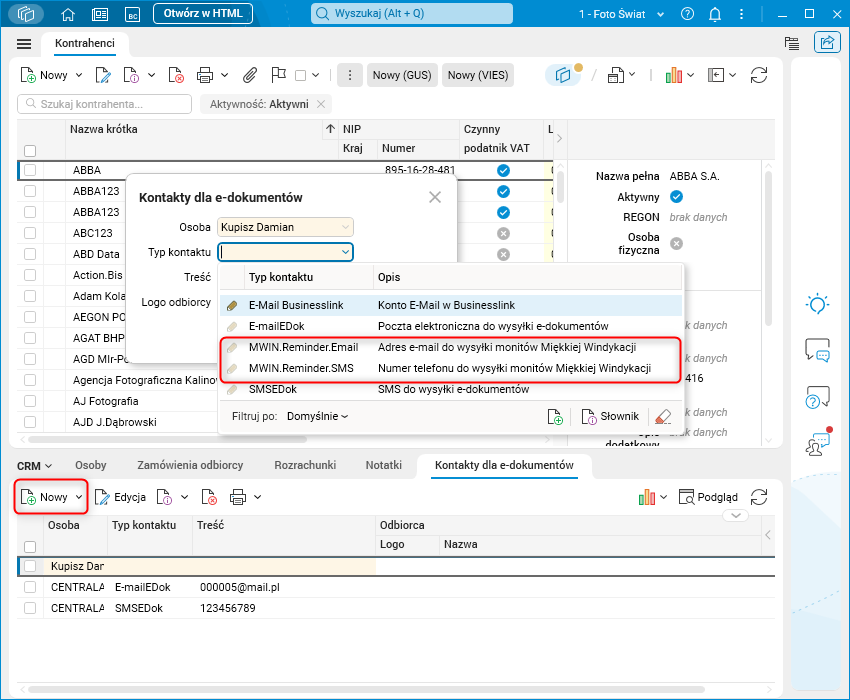Open the Filtruj po Domyślnie dropdown
Image resolution: width=850 pixels, height=700 pixels.
tap(317, 416)
